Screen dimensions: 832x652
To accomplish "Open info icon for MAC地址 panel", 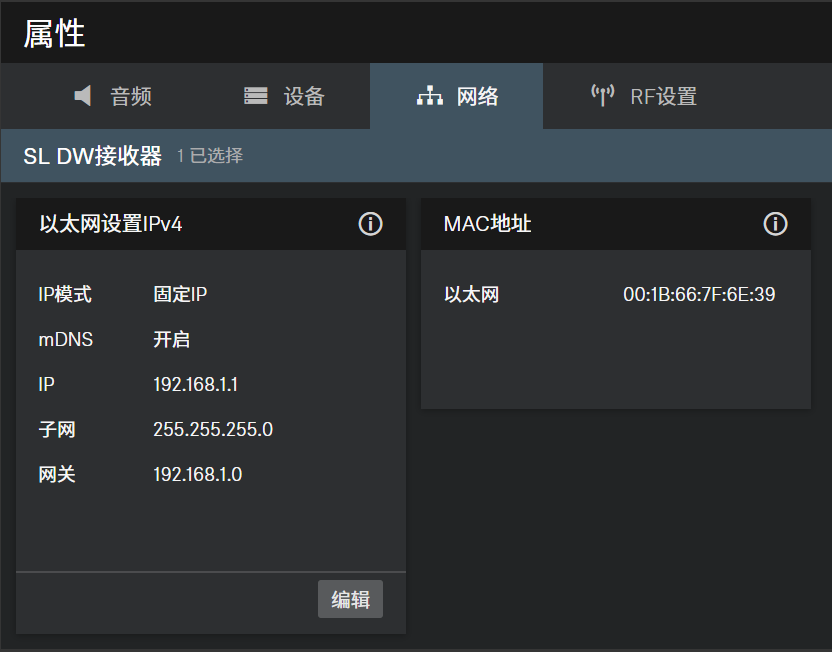I will [x=775, y=224].
